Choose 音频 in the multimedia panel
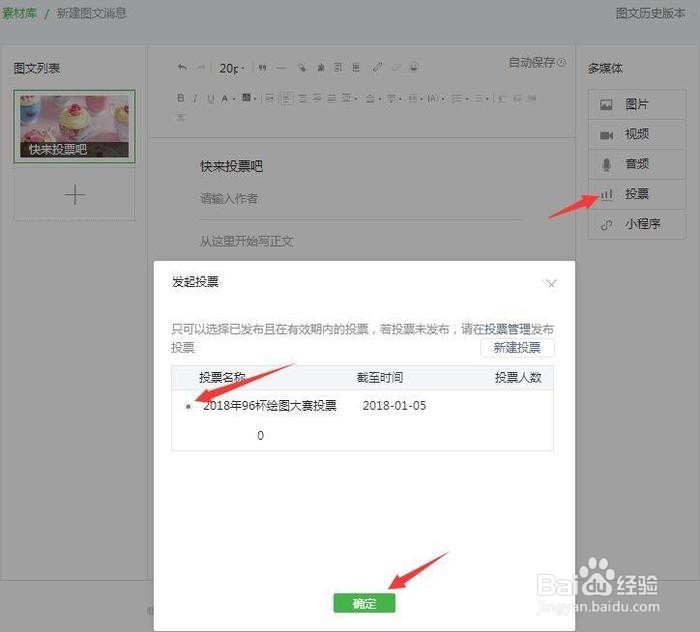Screen dimensions: 700x632 [x=637, y=164]
